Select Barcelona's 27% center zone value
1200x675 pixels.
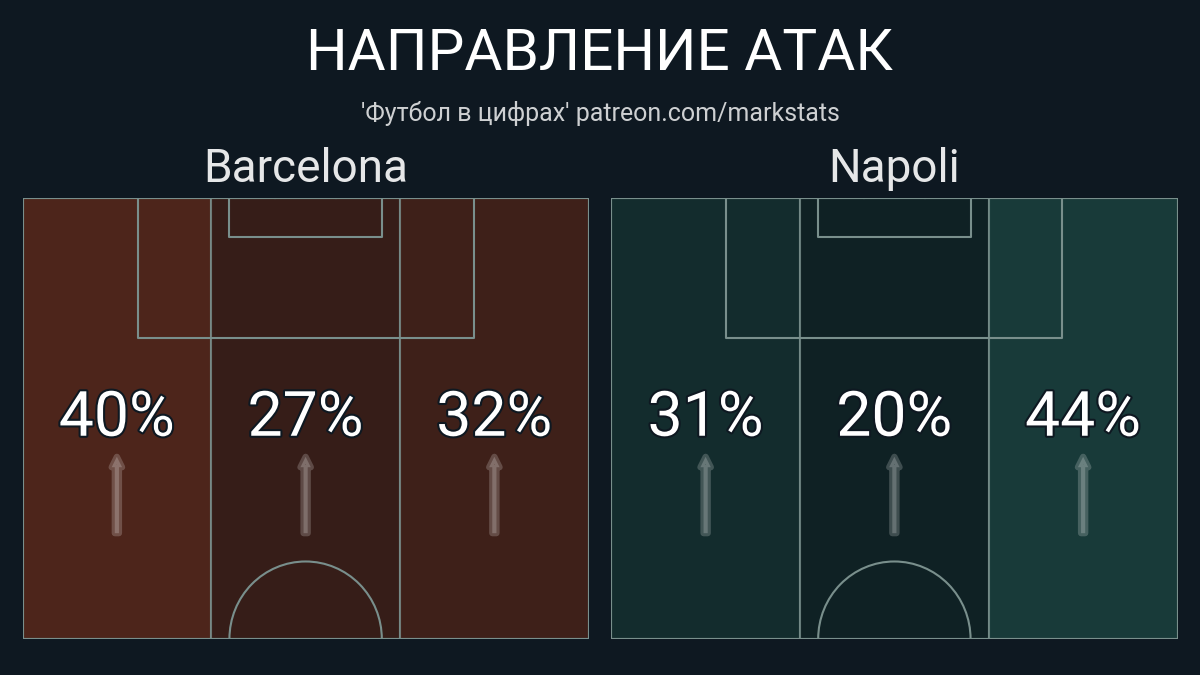(306, 415)
